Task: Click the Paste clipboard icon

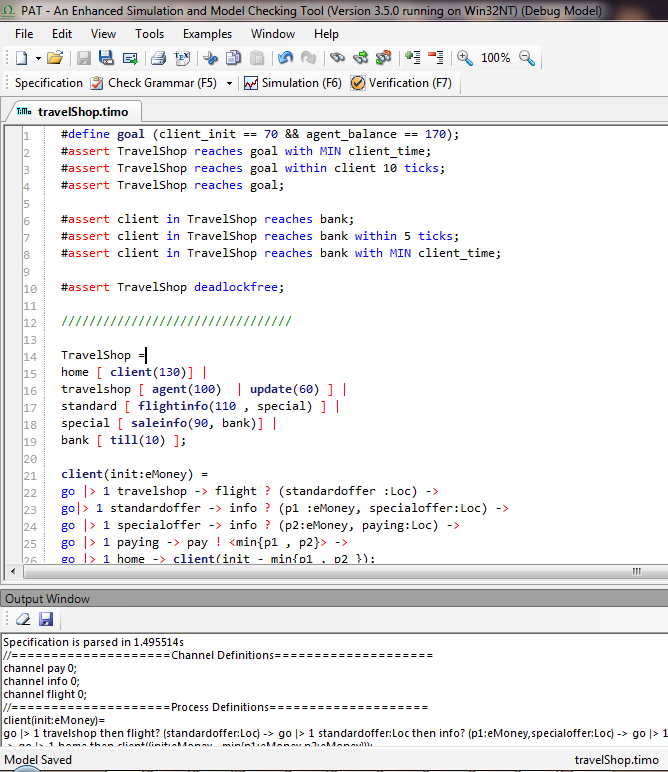Action: (257, 58)
